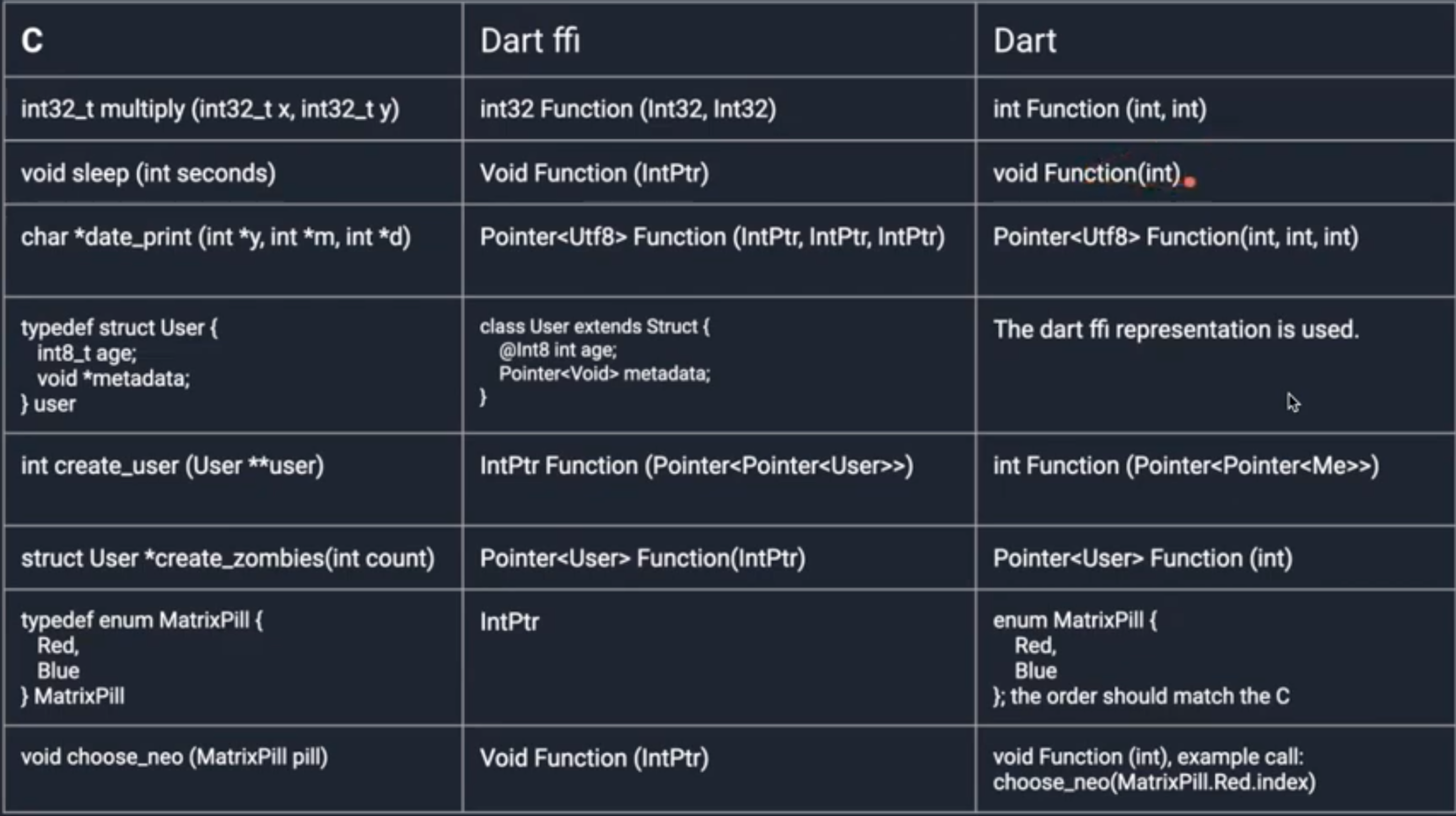Image resolution: width=1456 pixels, height=816 pixels.
Task: Click the typedef struct User code cell
Action: [118, 365]
